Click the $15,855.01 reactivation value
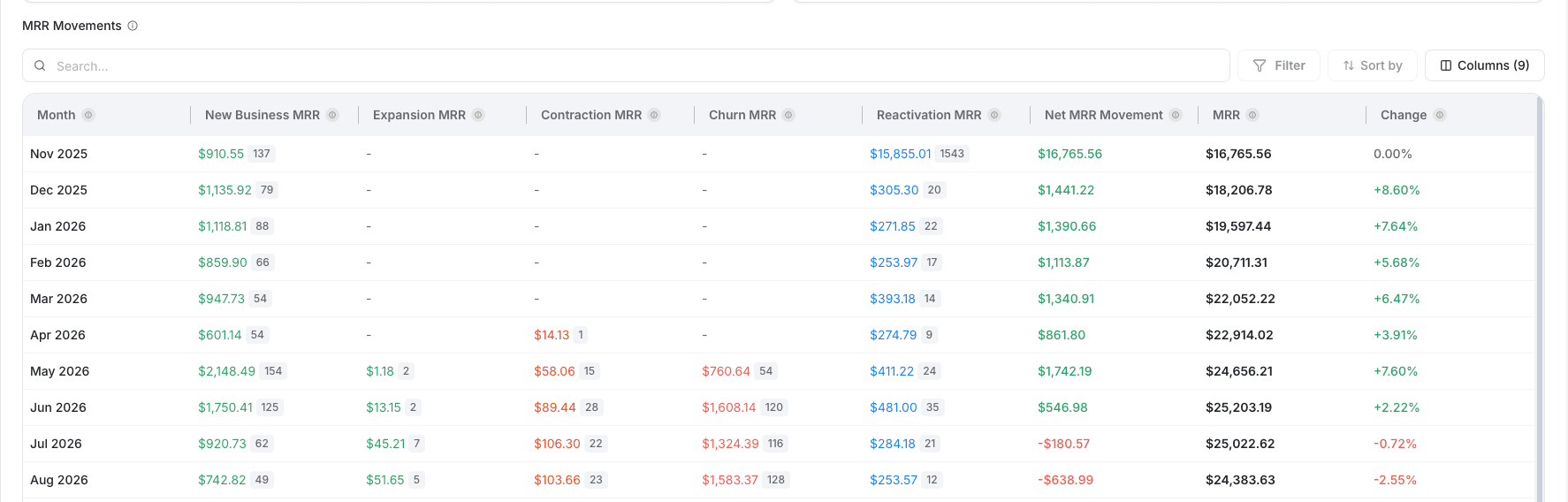The width and height of the screenshot is (1568, 502). point(901,154)
